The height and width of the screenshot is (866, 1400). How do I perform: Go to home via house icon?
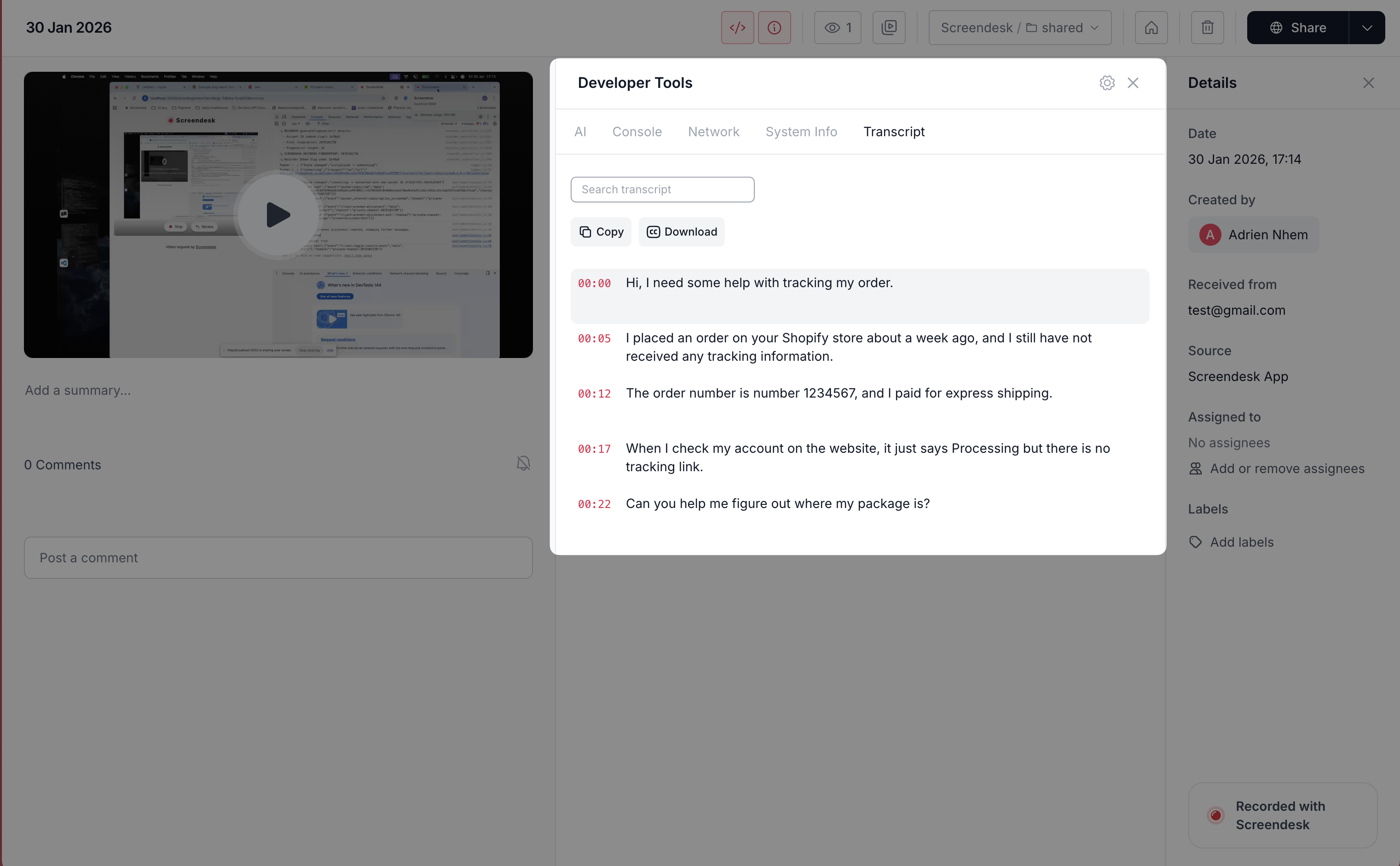(1151, 28)
